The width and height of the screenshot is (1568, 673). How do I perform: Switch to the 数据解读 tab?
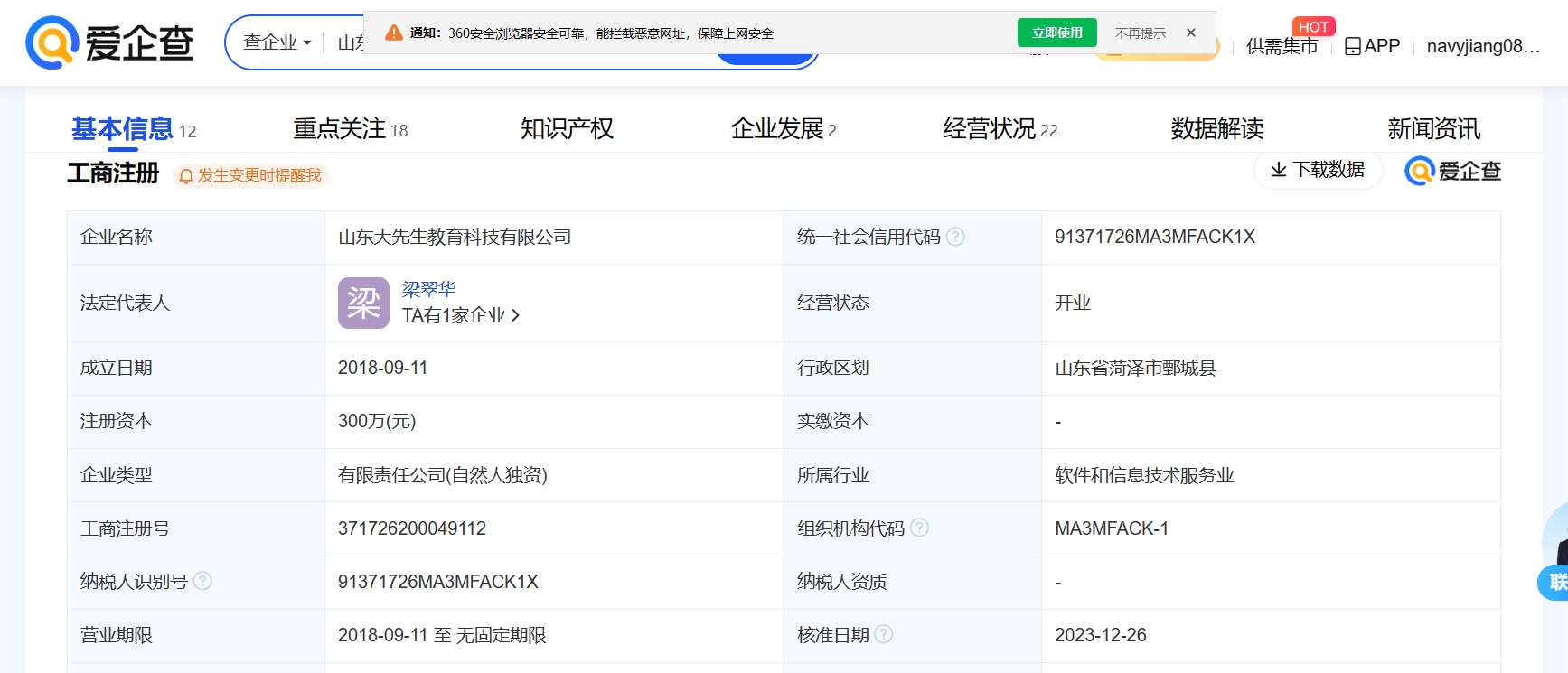point(1217,129)
